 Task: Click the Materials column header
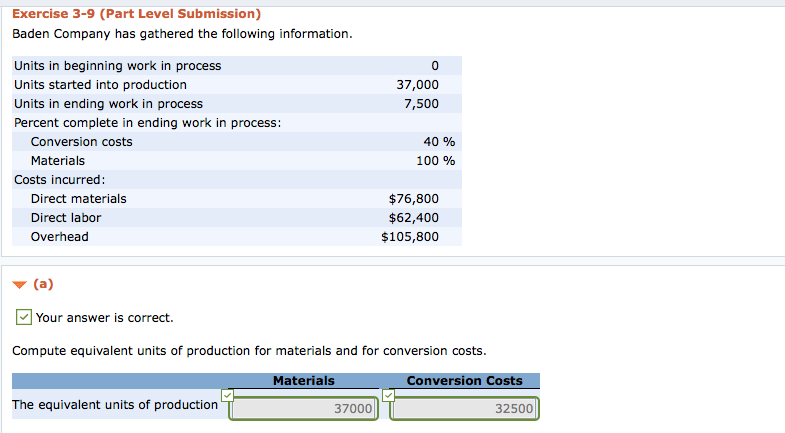(x=303, y=381)
